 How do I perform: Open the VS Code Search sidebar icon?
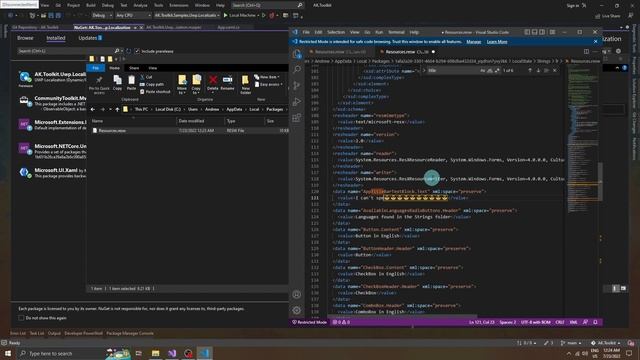pyautogui.click(x=297, y=69)
